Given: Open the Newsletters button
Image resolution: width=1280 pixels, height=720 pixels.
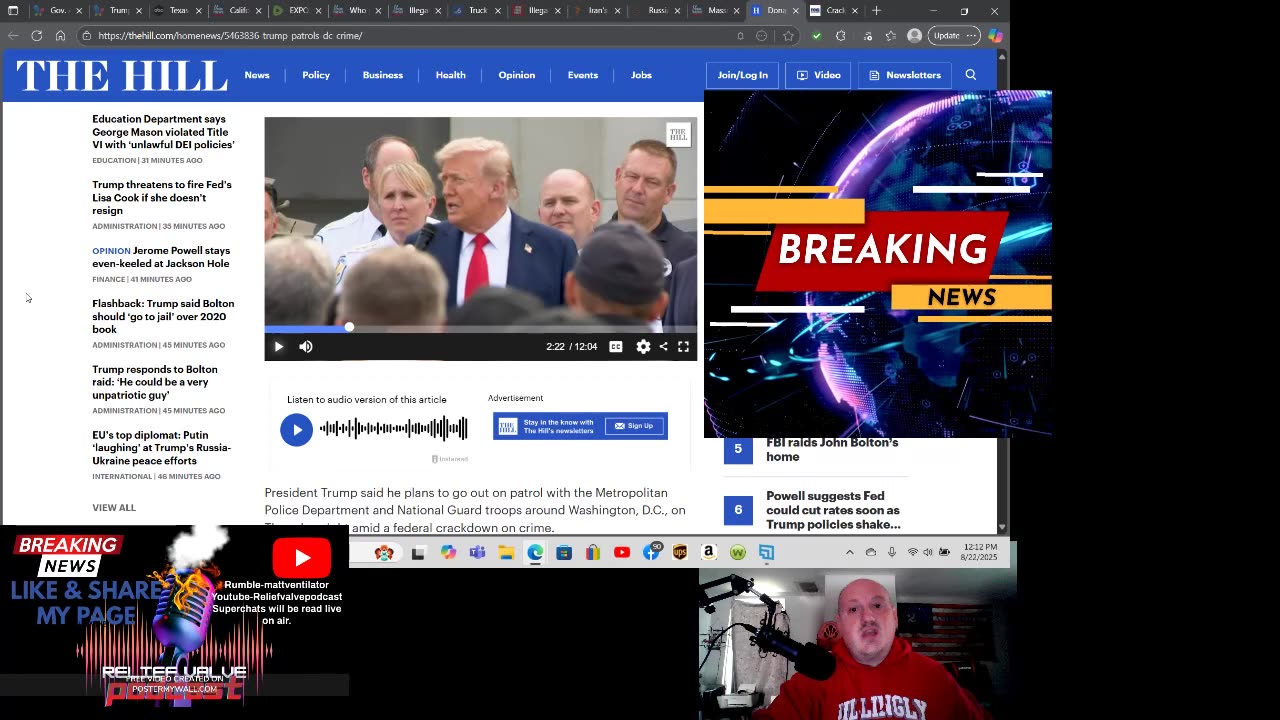Looking at the screenshot, I should tap(905, 75).
